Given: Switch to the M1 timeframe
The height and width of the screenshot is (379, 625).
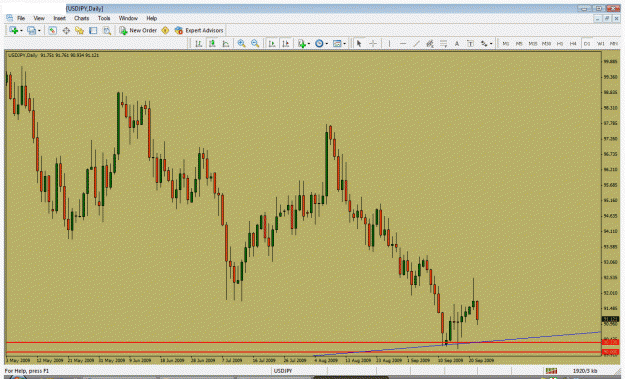Looking at the screenshot, I should pos(505,44).
